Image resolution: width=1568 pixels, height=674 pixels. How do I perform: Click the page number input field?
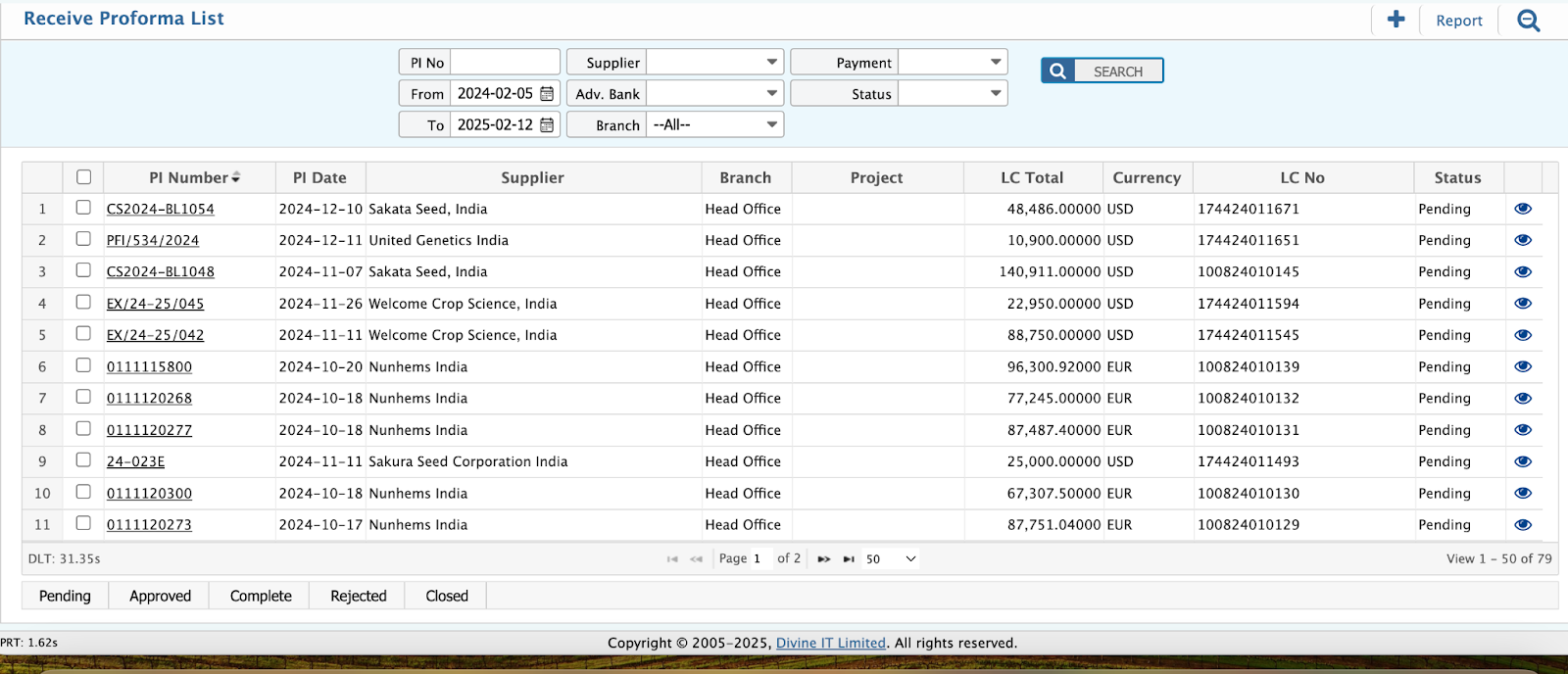761,559
